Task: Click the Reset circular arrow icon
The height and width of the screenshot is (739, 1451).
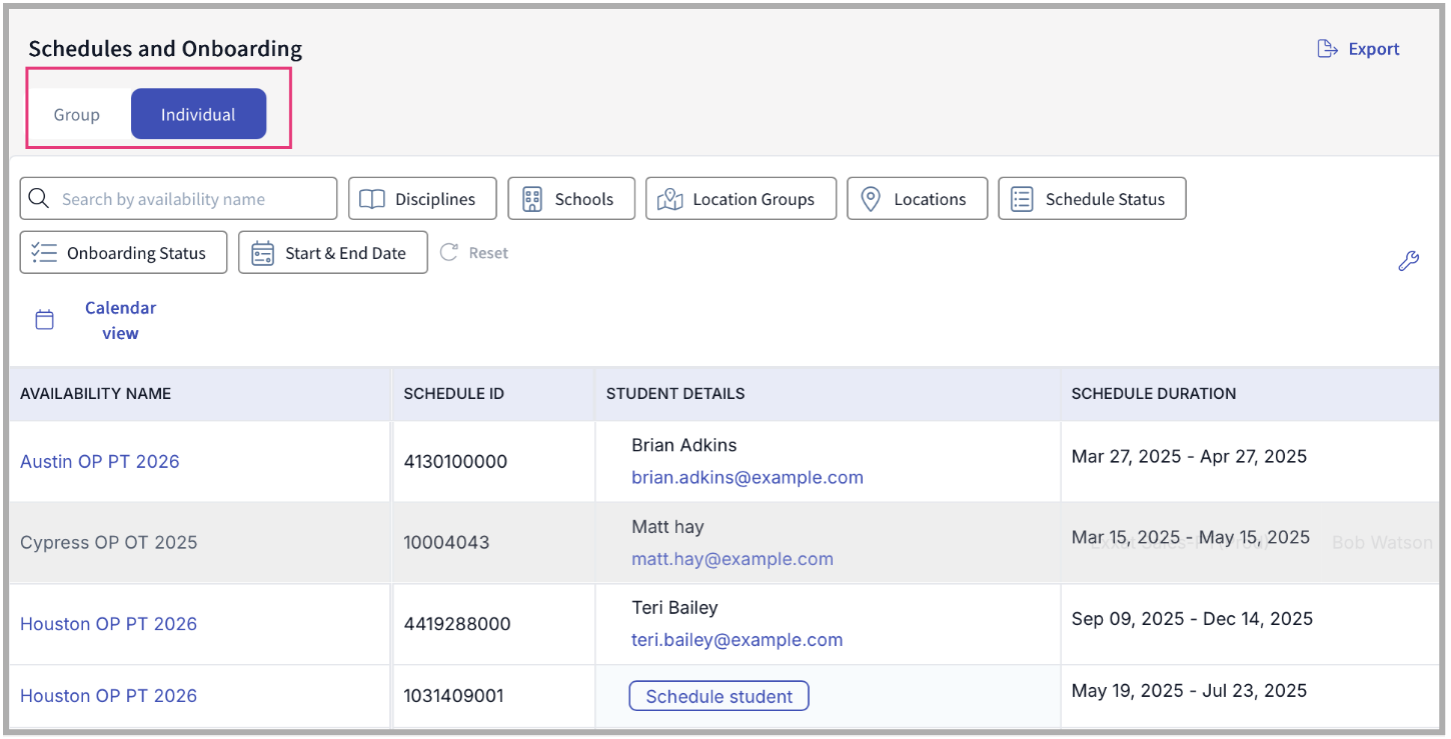Action: tap(449, 253)
